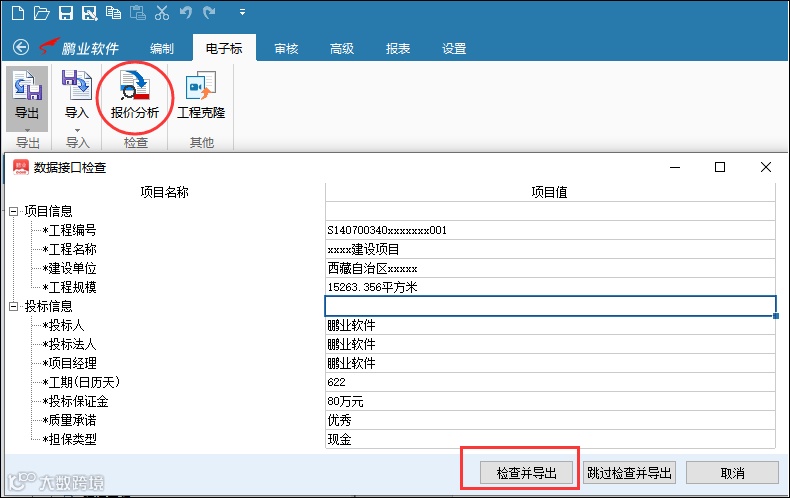Click the 622 工期 value cell
790x498 pixels.
550,382
